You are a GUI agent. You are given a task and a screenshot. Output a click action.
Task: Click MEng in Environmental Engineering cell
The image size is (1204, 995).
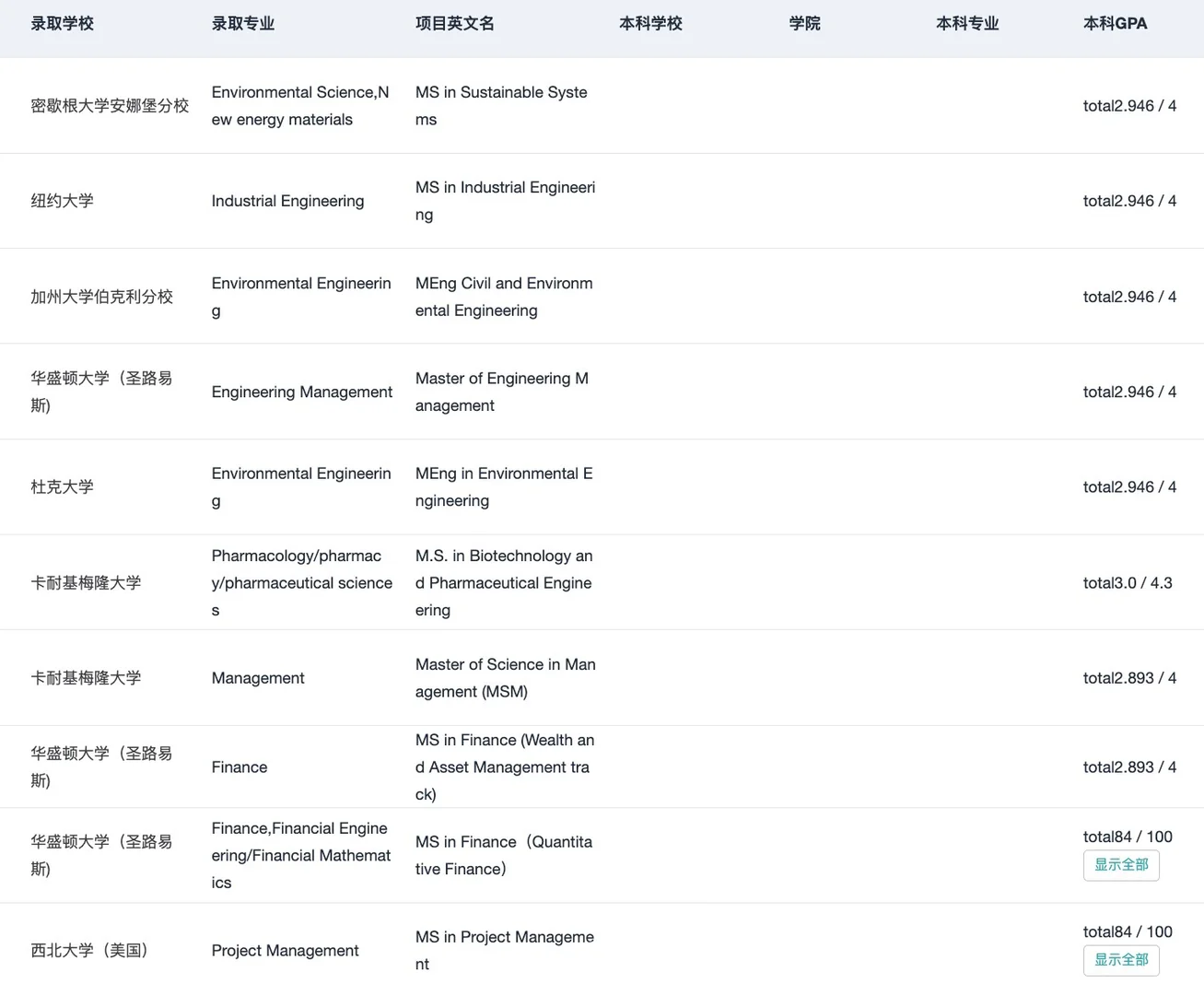click(504, 486)
